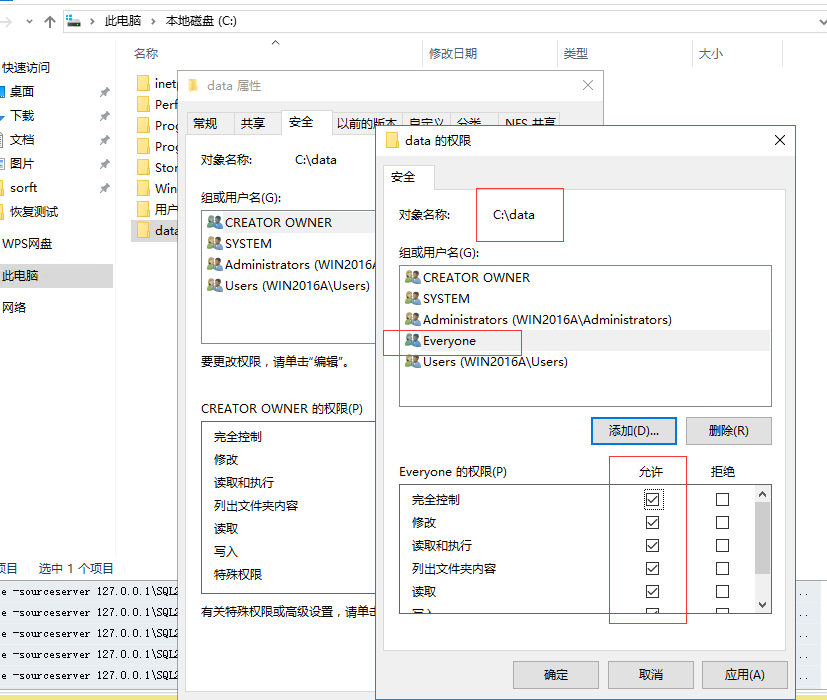Select the 用户 folder icon in file list

point(143,209)
